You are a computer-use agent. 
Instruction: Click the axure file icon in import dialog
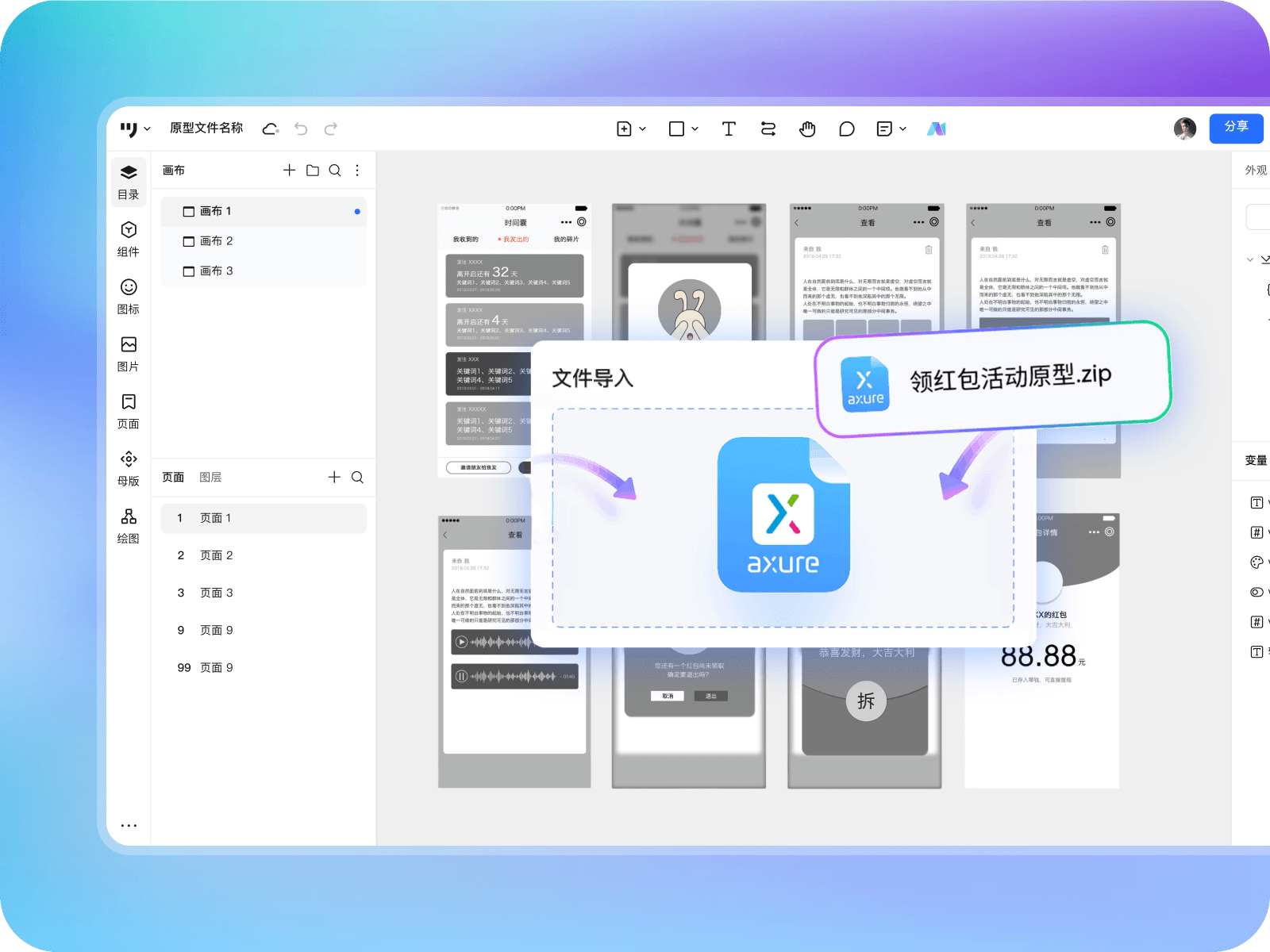coord(784,515)
